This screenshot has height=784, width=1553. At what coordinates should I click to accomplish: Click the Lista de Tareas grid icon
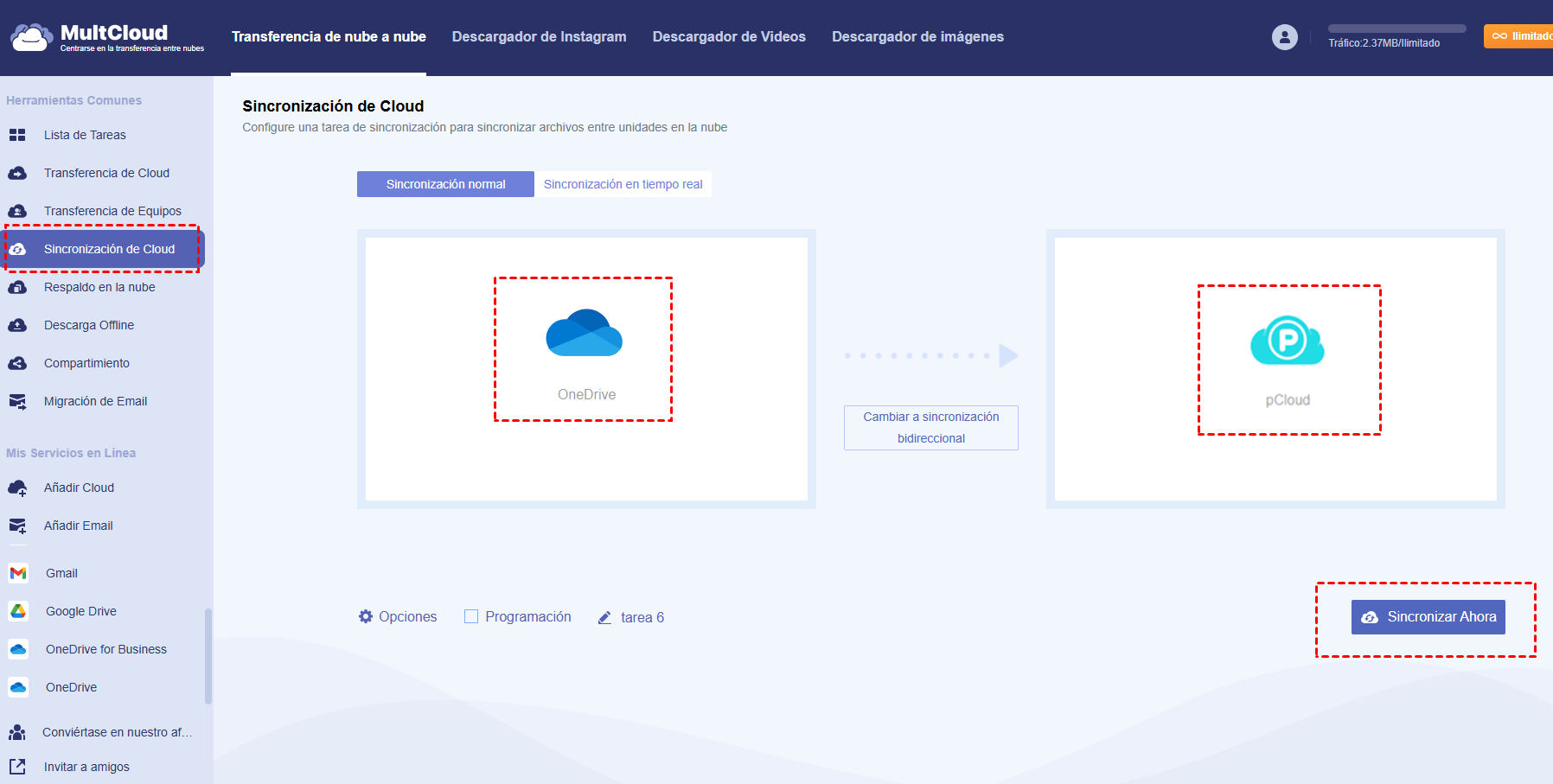tap(17, 135)
